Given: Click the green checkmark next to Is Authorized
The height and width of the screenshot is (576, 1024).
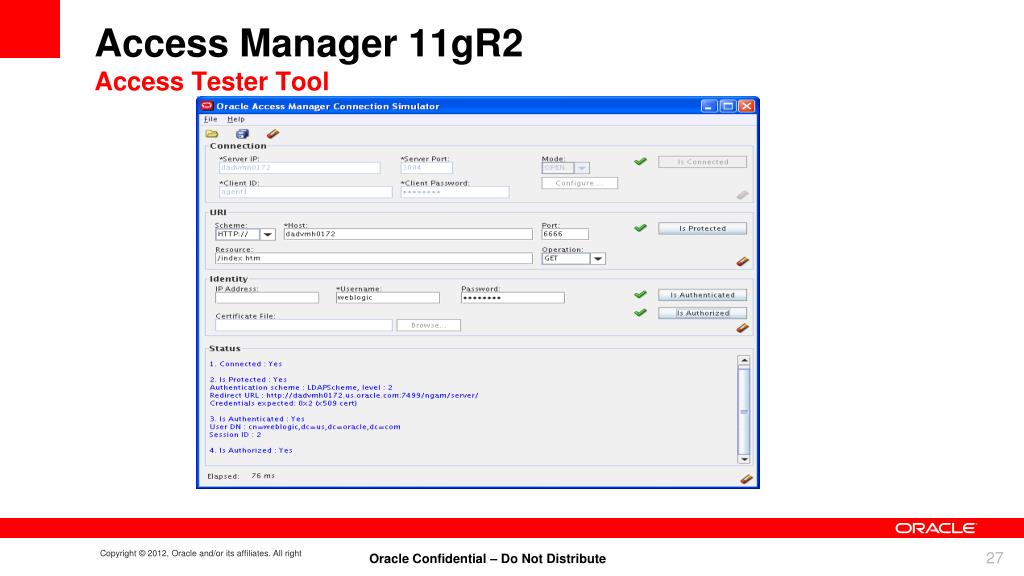Looking at the screenshot, I should 640,313.
